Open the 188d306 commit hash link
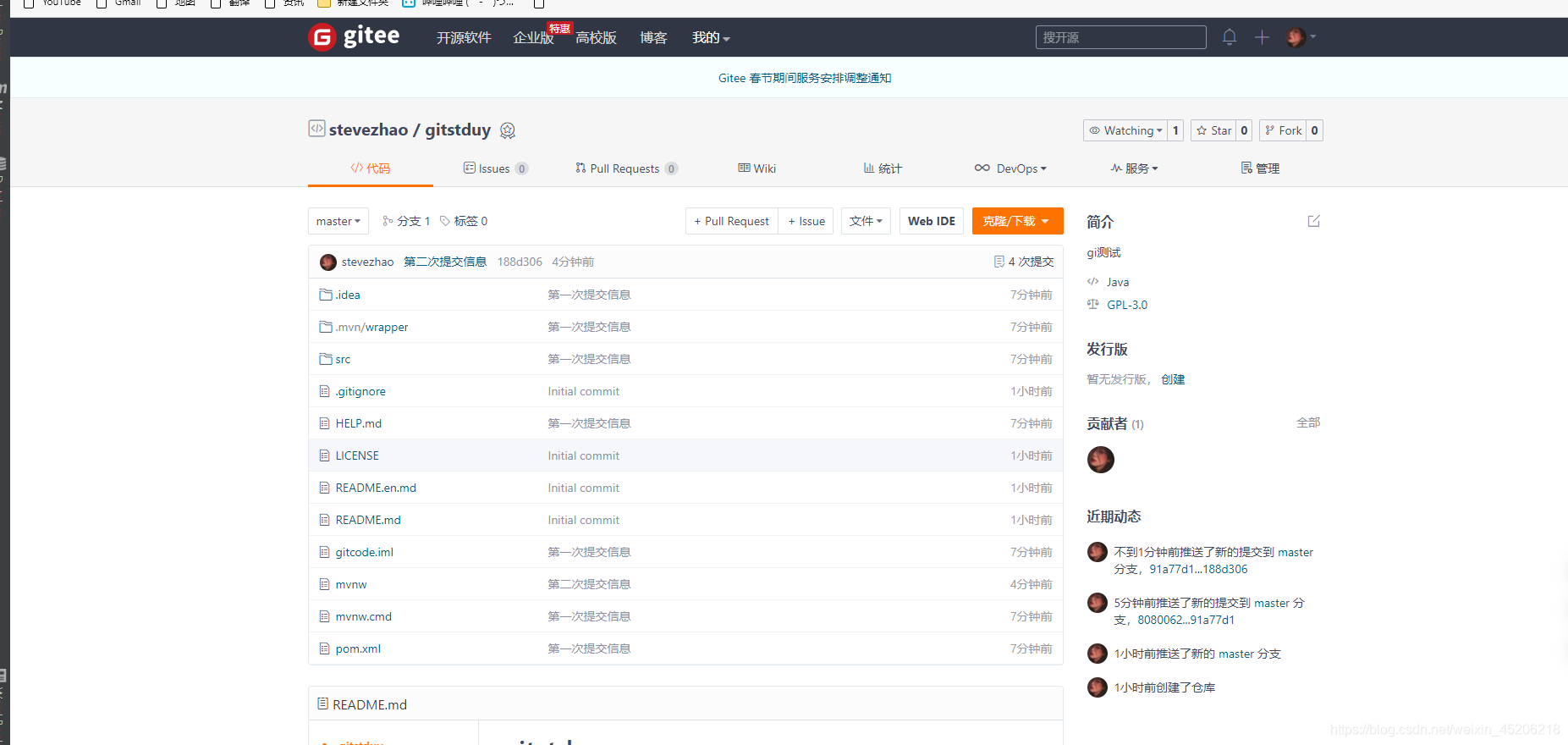Screen dimensions: 1568x745 [520, 262]
